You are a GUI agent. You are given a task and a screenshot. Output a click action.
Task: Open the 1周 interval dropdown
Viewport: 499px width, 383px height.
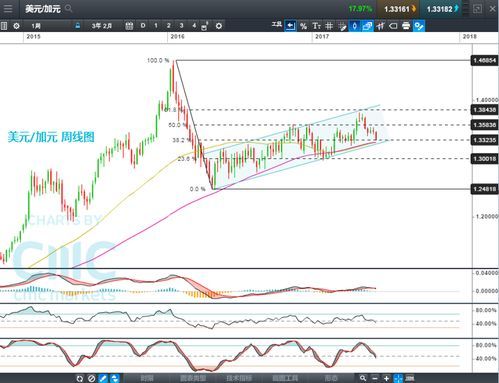(x=47, y=26)
